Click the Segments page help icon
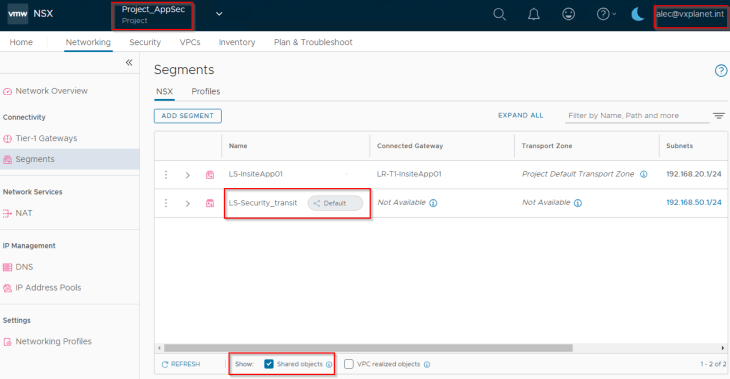This screenshot has width=730, height=379. (x=721, y=71)
